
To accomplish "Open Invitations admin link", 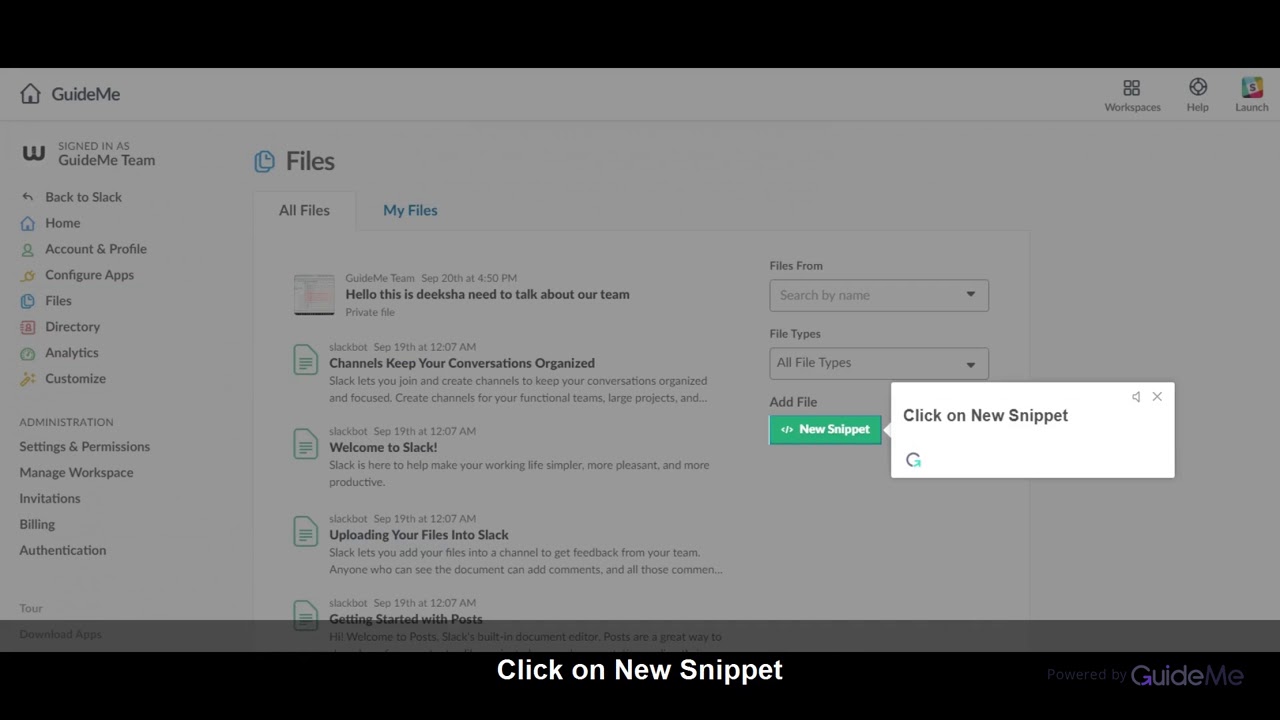I will [x=49, y=499].
